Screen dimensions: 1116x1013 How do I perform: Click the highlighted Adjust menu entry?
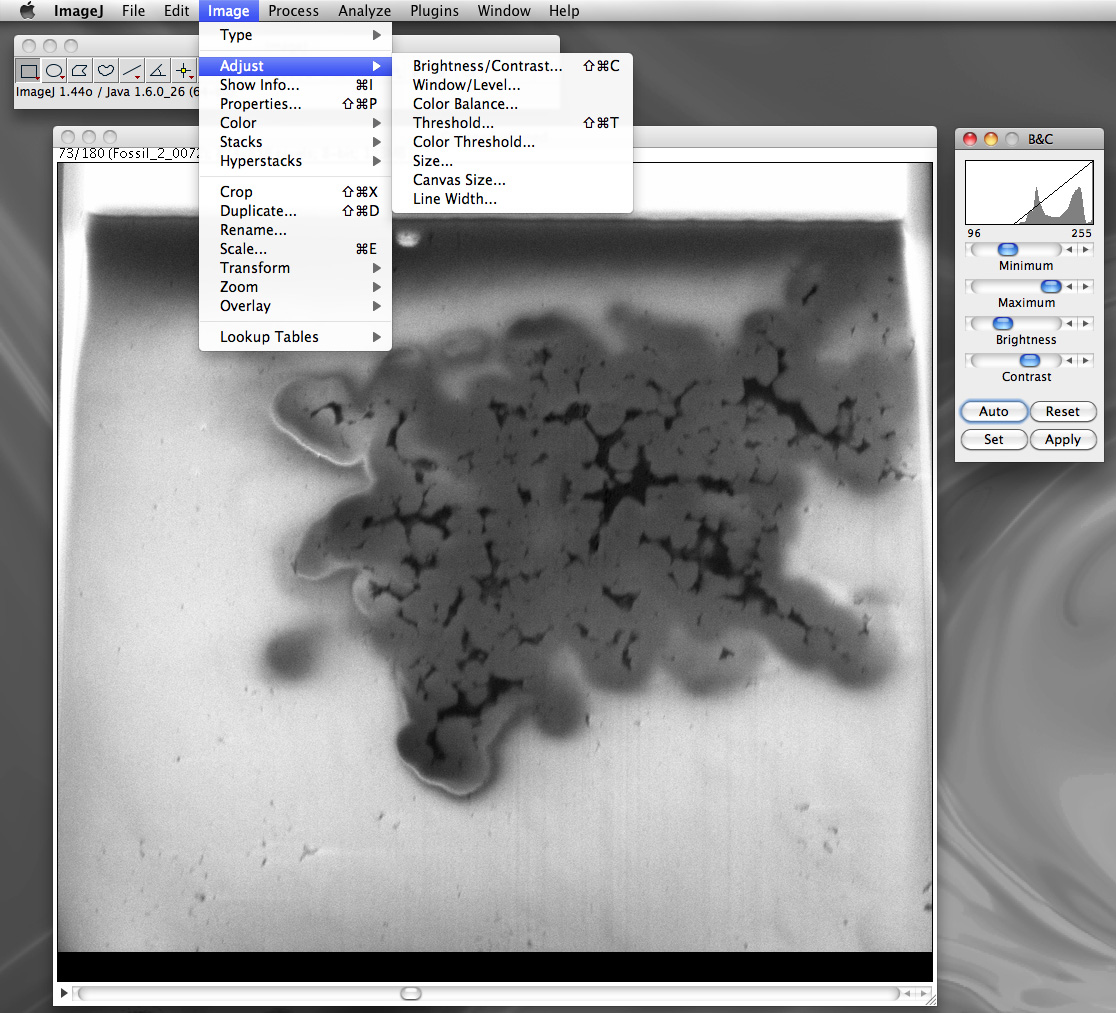(x=295, y=66)
